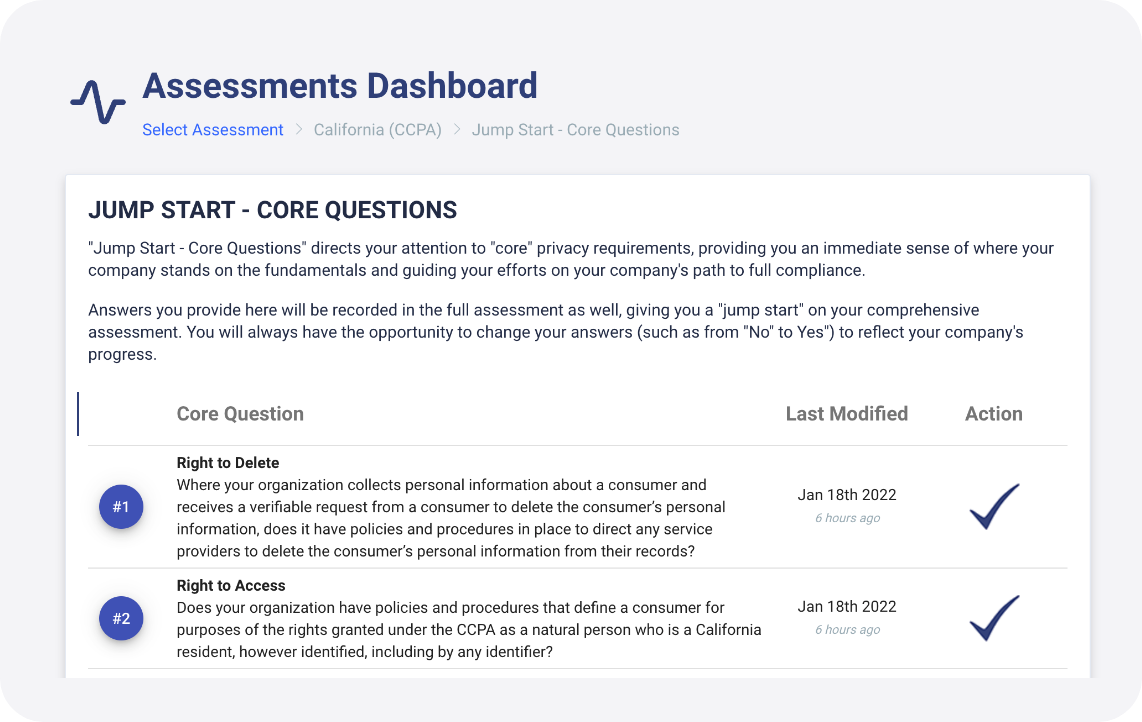Viewport: 1142px width, 722px height.
Task: Sort by Last Modified column header
Action: coord(846,414)
